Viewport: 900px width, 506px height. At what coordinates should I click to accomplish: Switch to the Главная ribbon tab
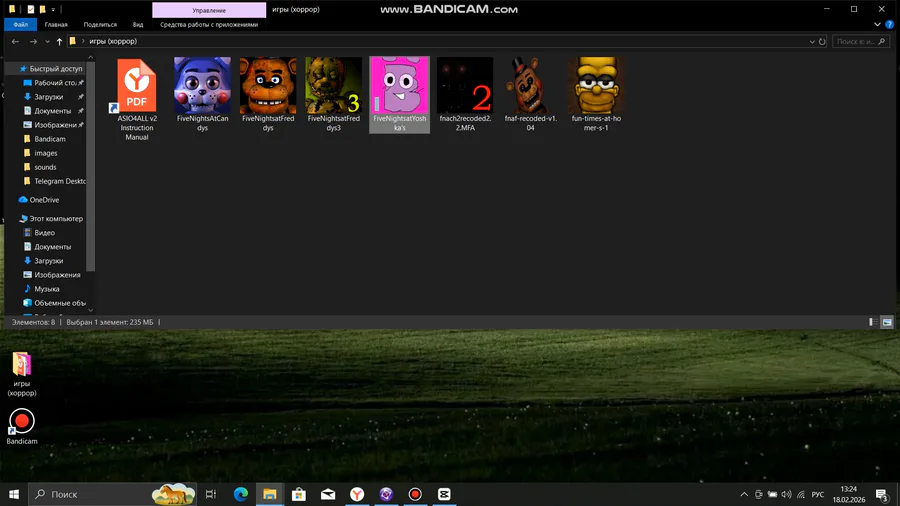(56, 25)
